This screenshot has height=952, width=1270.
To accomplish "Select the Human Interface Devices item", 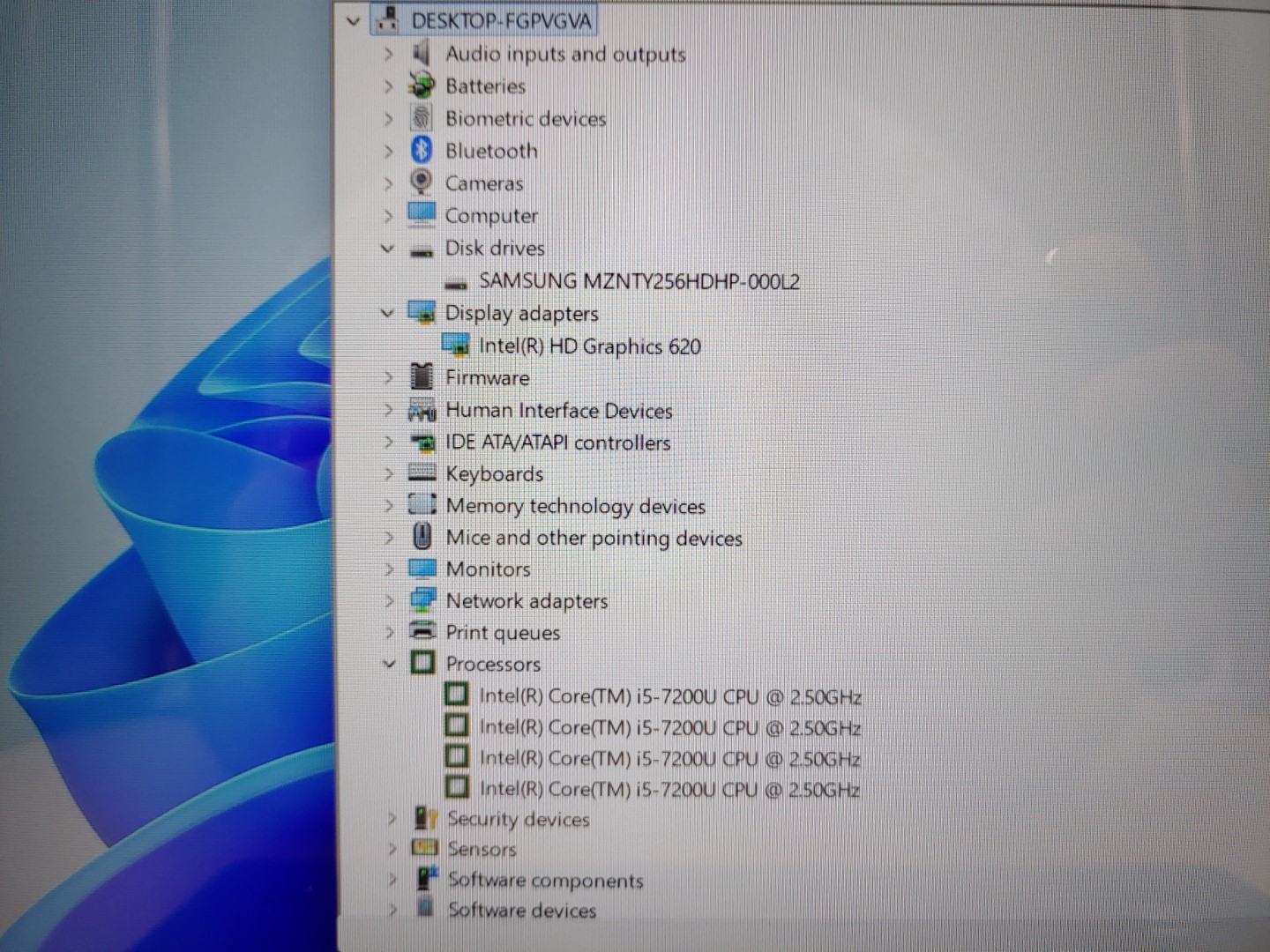I will coord(558,411).
